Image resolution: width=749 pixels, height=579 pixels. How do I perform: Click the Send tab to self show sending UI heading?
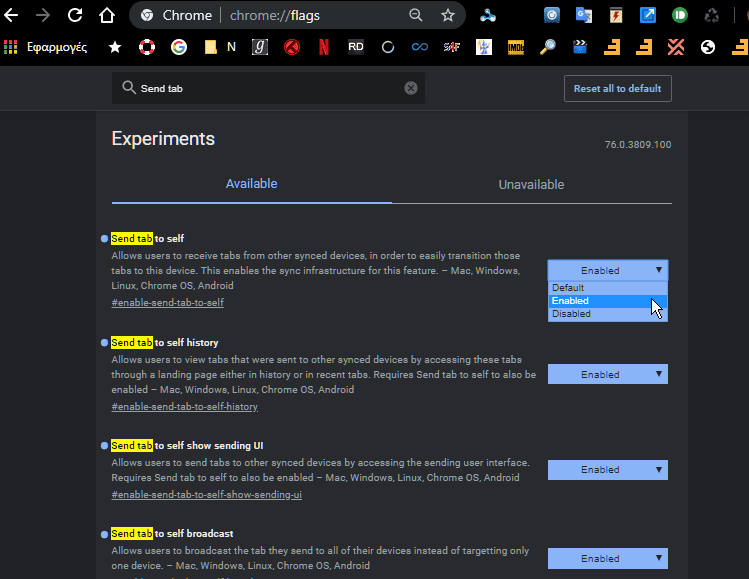[x=187, y=446]
